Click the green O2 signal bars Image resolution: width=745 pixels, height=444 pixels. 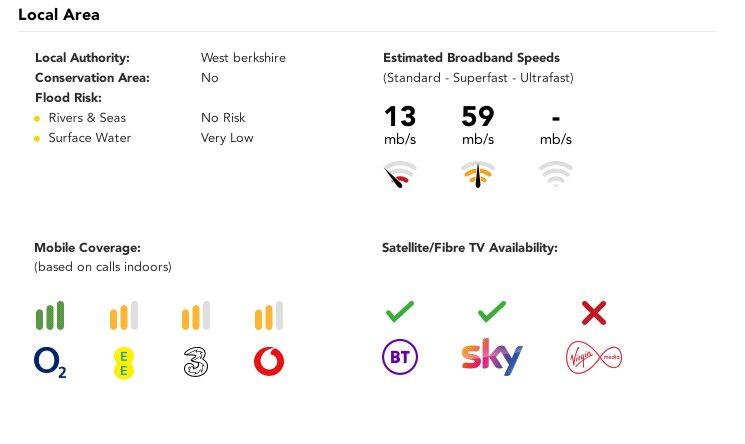[x=50, y=316]
